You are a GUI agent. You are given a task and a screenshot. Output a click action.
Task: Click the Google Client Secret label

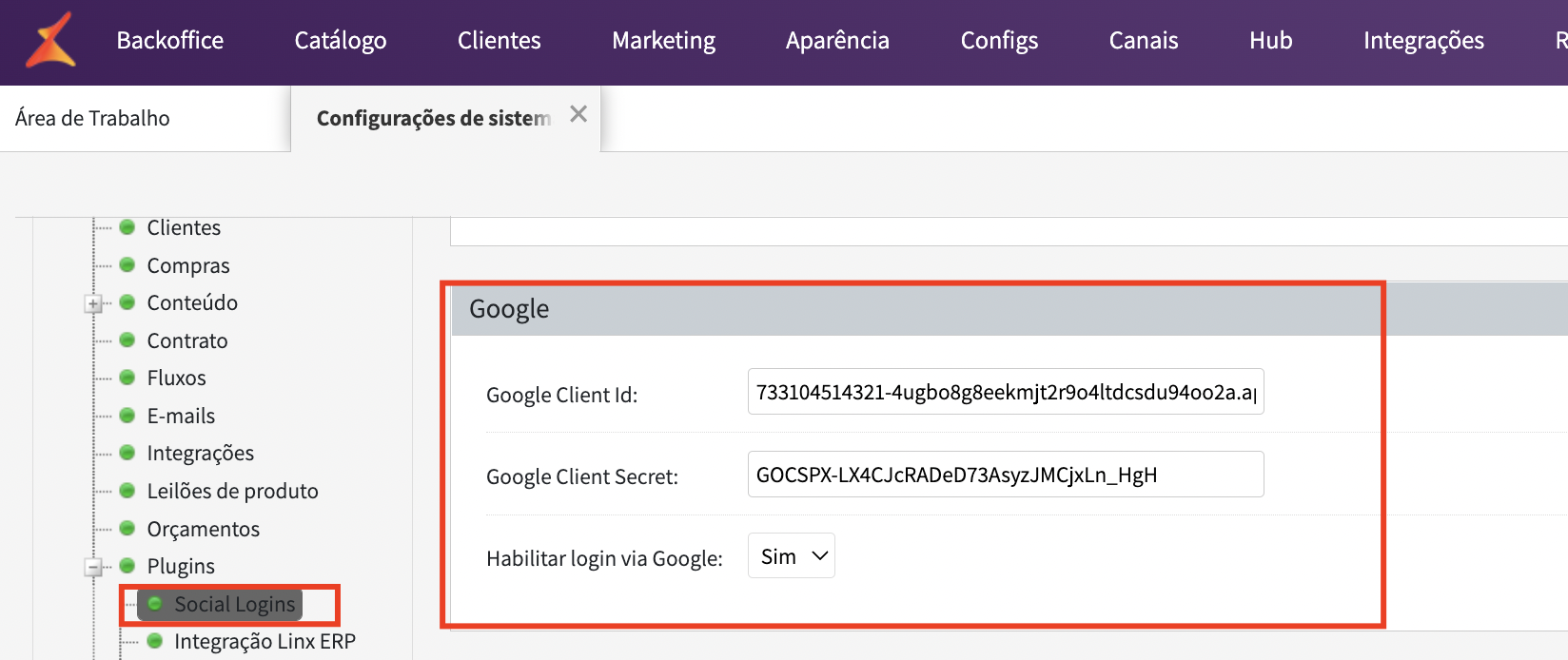point(582,476)
